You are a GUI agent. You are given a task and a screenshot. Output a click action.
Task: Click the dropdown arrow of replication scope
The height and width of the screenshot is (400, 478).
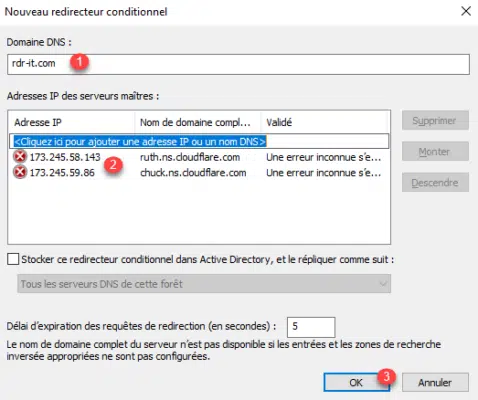click(x=383, y=284)
